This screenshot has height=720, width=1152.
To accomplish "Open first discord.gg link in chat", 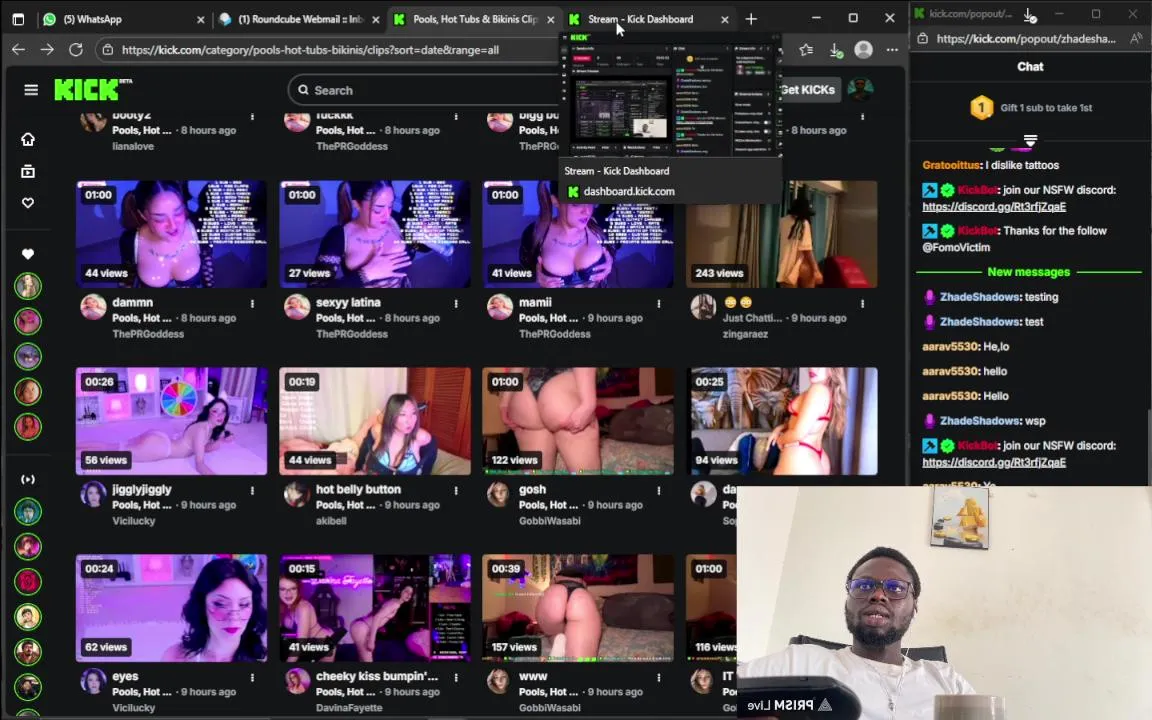I will point(994,206).
